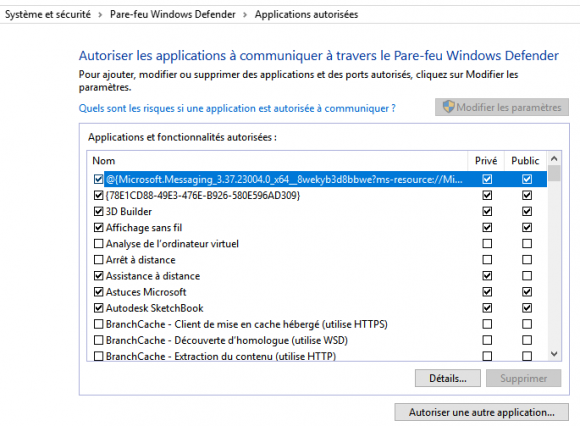Check Public for Analyse de l'ordinateur virtuel
Screen dimensions: 580x426
527,244
